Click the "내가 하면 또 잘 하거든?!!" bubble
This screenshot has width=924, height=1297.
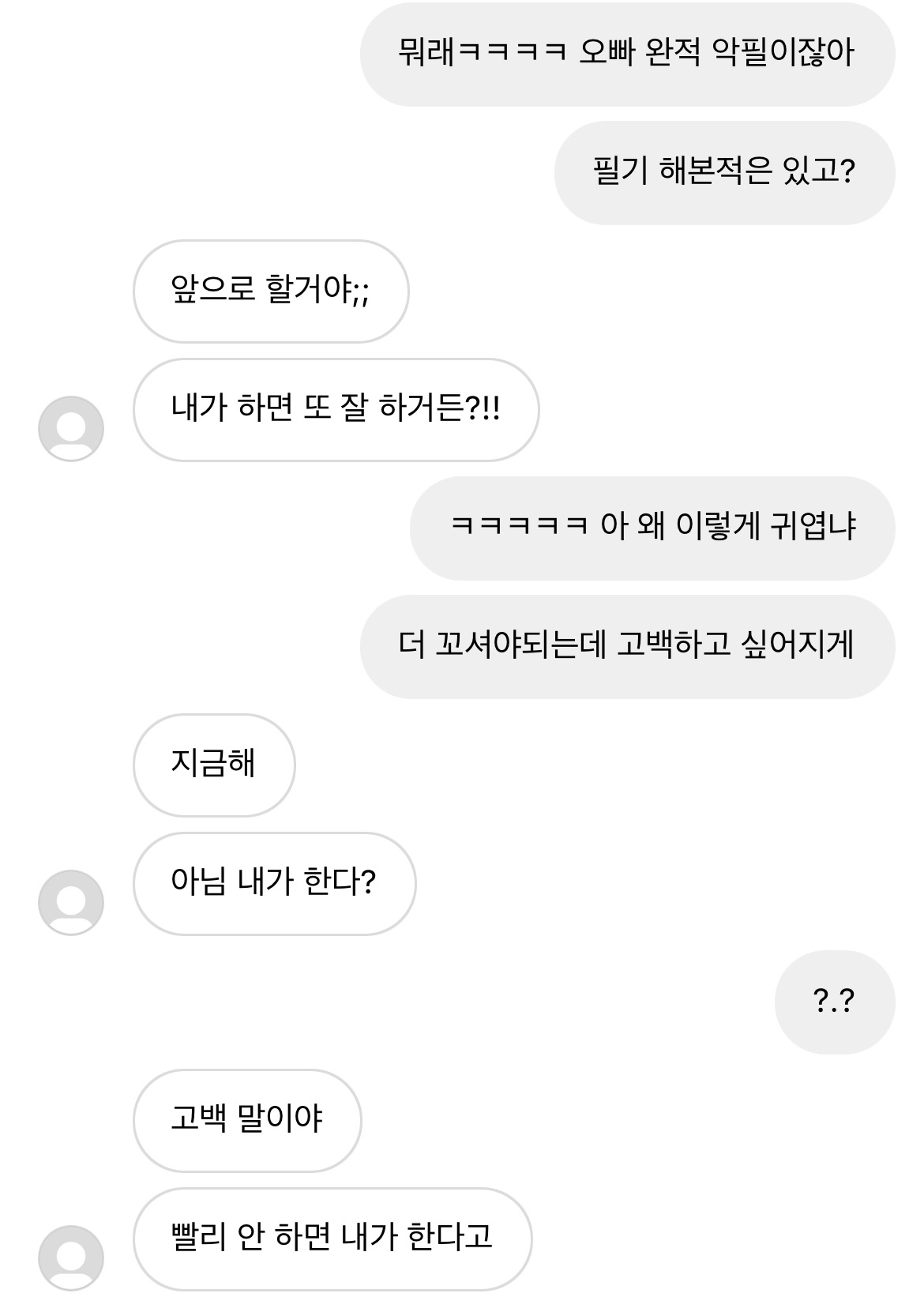pyautogui.click(x=336, y=410)
